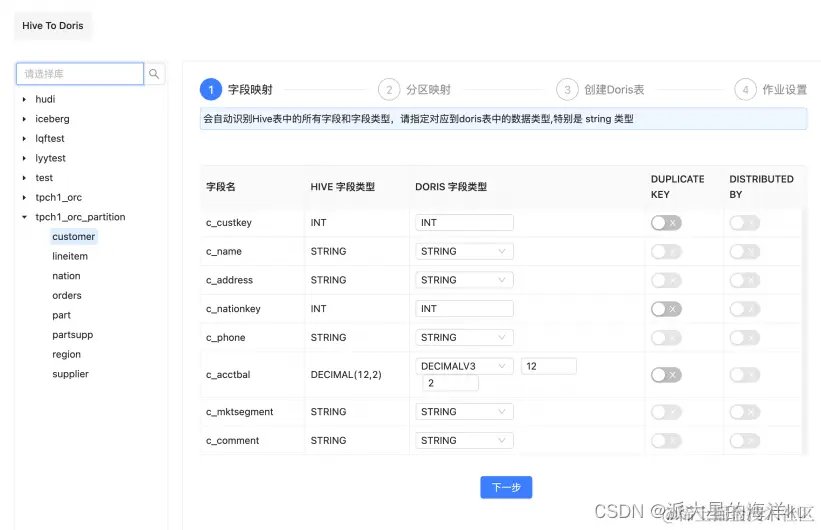
Task: Toggle DISTRIBUTED BY for c_acctbal
Action: [745, 375]
